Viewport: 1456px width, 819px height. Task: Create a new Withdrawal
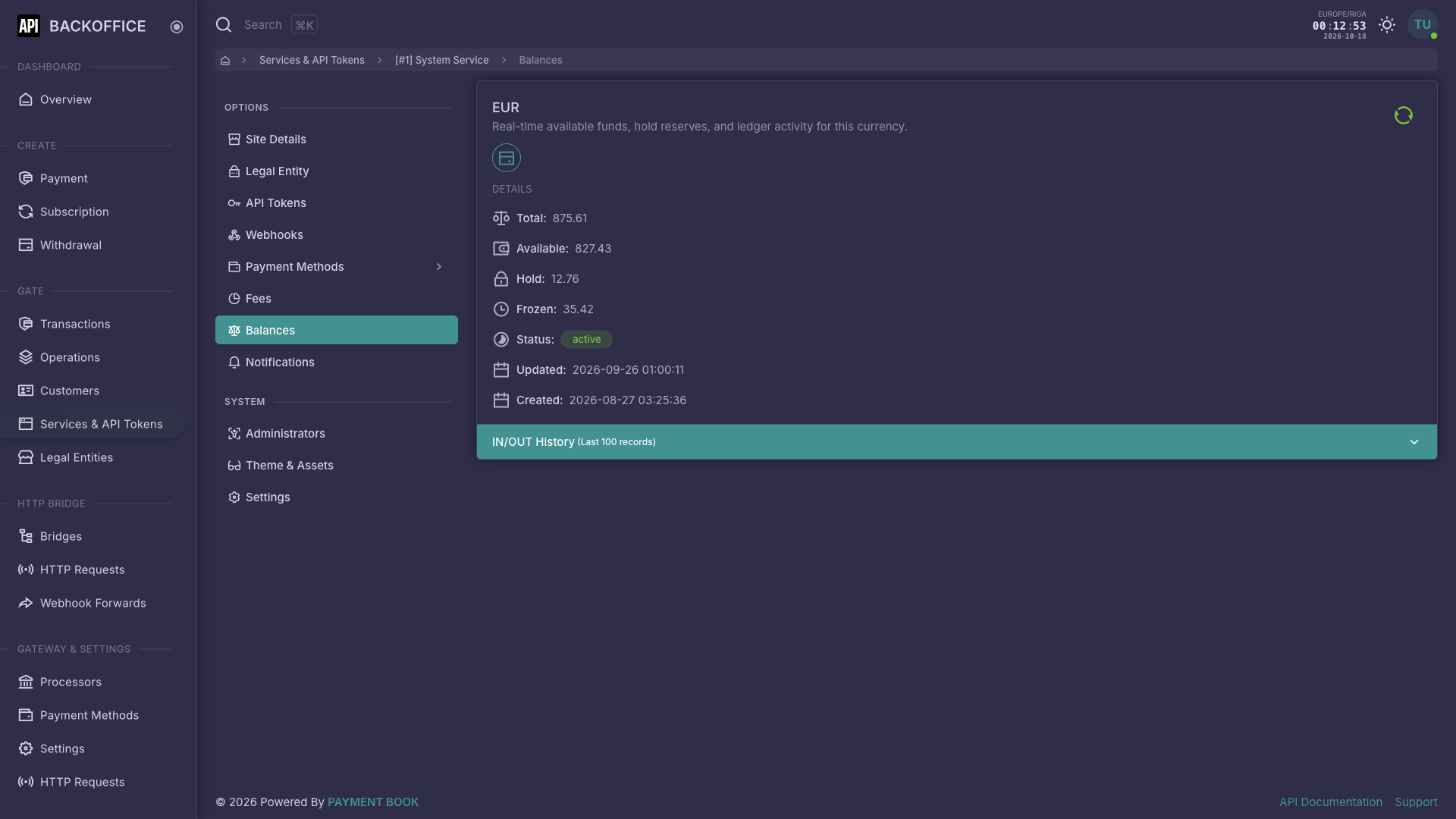tap(92, 245)
